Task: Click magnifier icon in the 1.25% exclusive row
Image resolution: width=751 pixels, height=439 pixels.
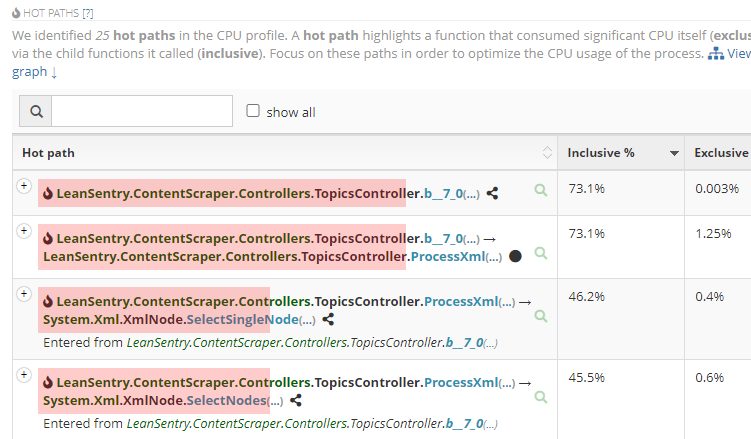Action: click(x=541, y=253)
